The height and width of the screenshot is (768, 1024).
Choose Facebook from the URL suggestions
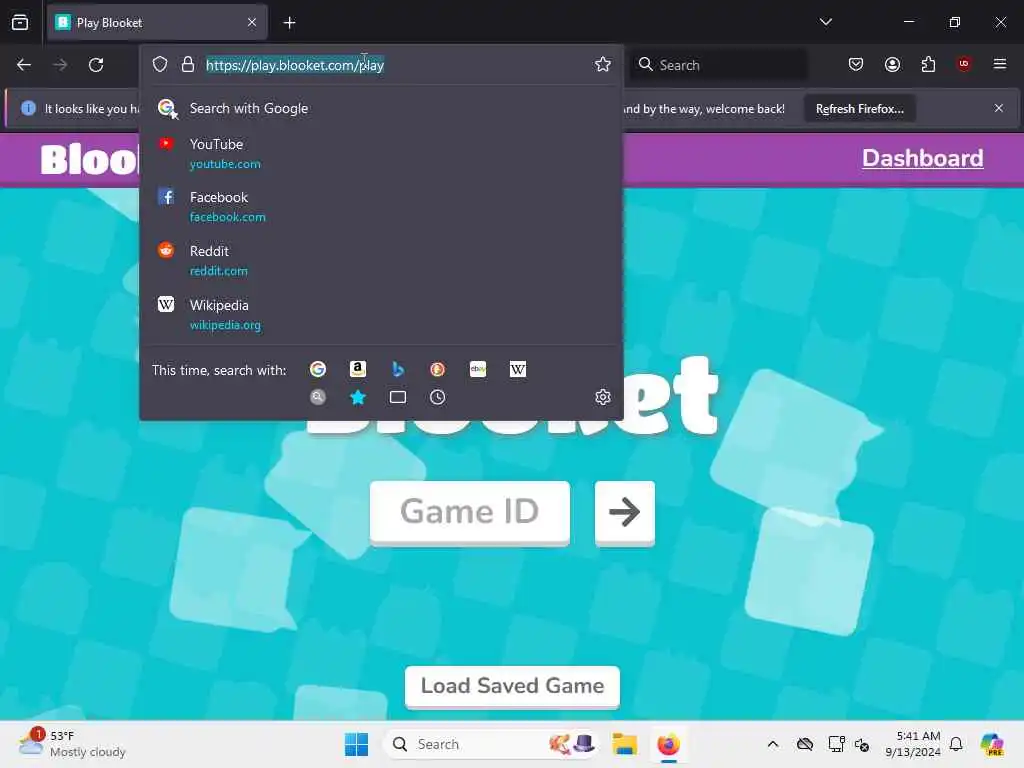[381, 206]
